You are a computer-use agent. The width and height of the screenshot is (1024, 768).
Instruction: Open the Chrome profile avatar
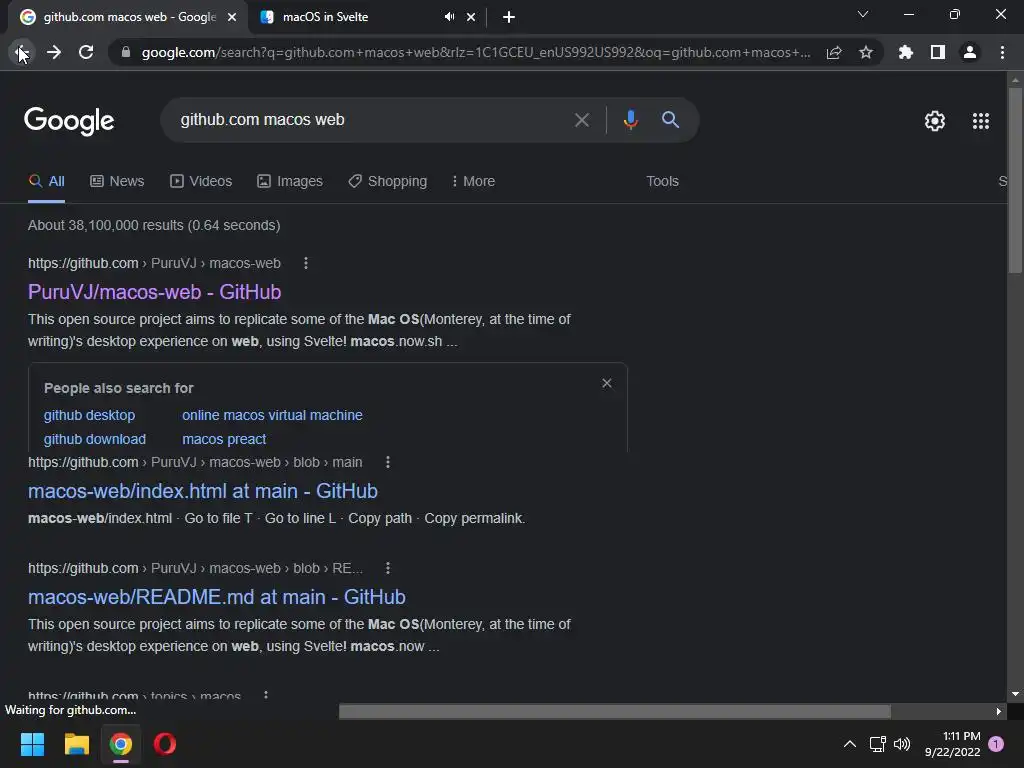pos(970,52)
